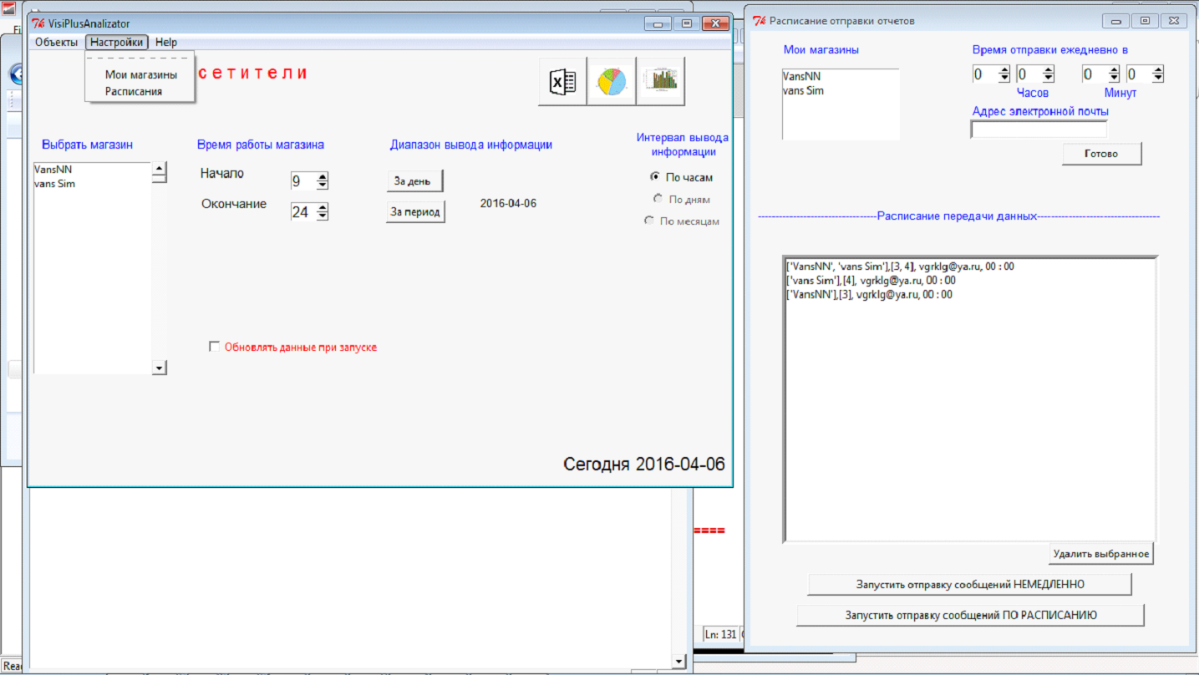The width and height of the screenshot is (1199, 675).
Task: Open the pie chart view icon
Action: pyautogui.click(x=611, y=82)
